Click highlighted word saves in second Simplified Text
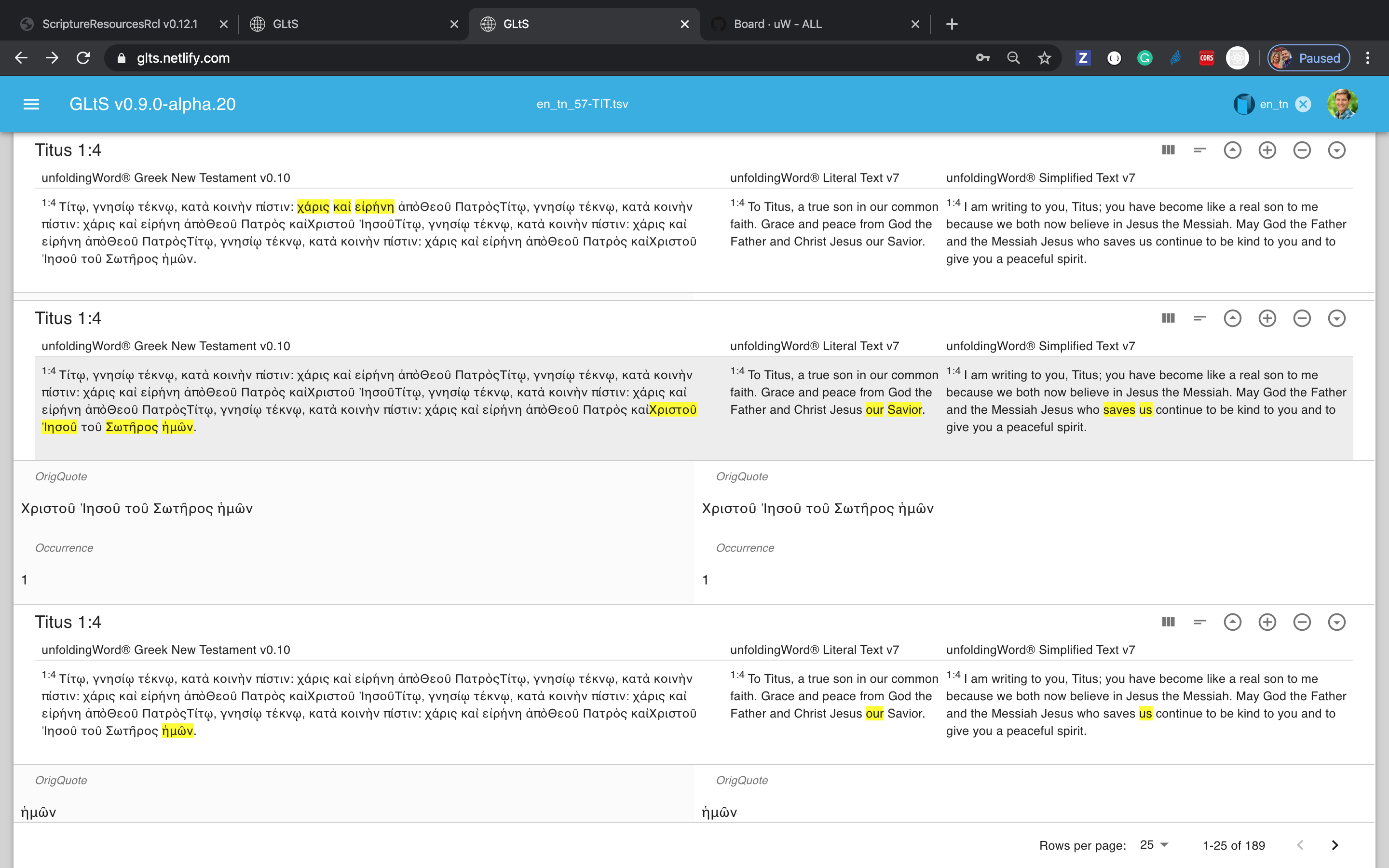Image resolution: width=1389 pixels, height=868 pixels. (1119, 409)
